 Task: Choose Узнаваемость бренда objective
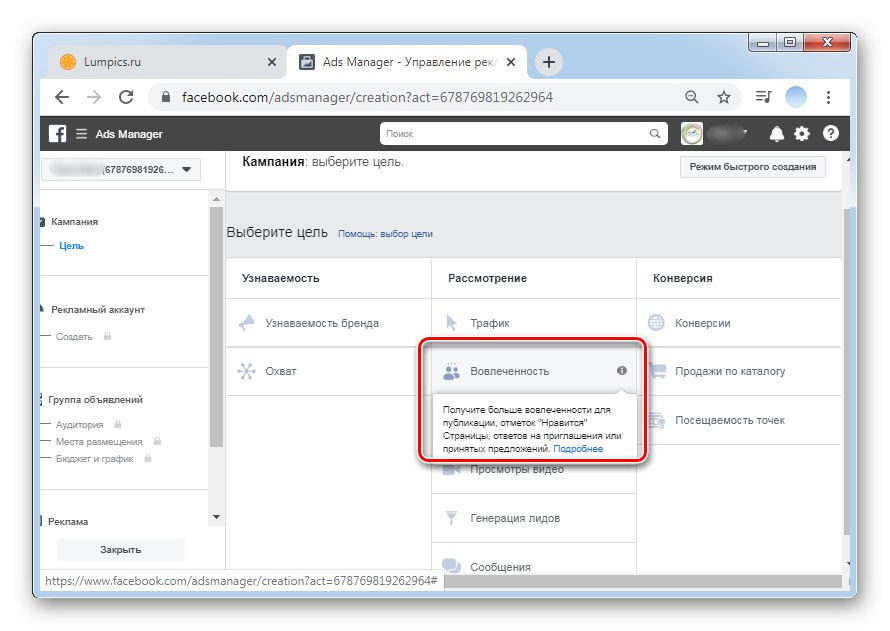pyautogui.click(x=329, y=323)
